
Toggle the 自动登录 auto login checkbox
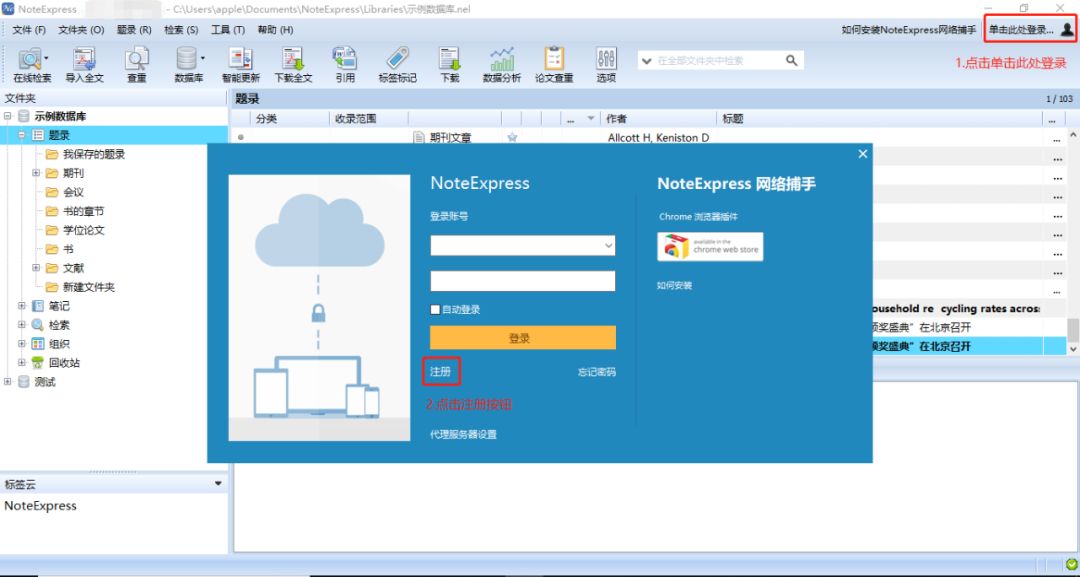pos(435,310)
